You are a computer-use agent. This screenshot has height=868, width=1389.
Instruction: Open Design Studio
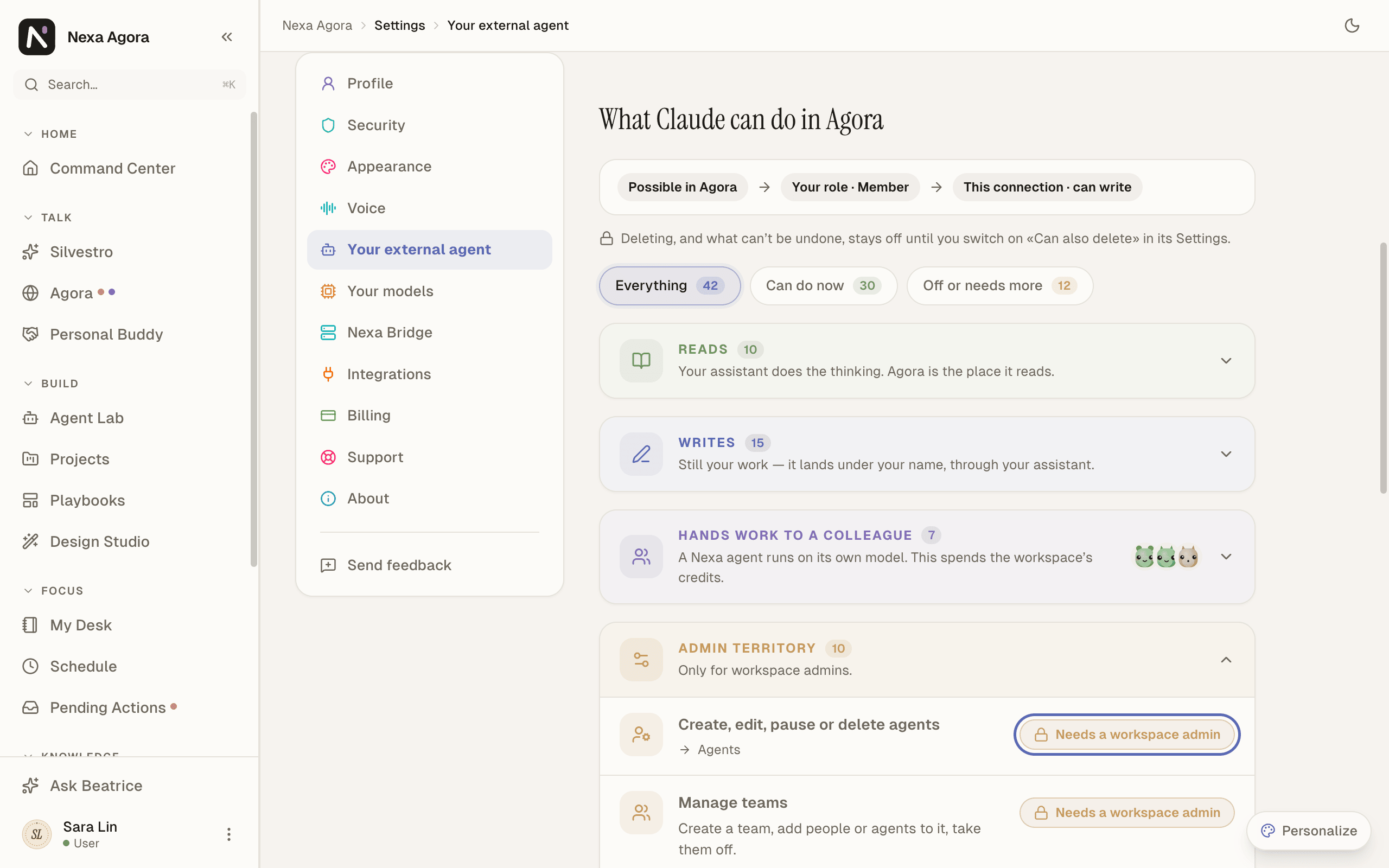point(130,541)
